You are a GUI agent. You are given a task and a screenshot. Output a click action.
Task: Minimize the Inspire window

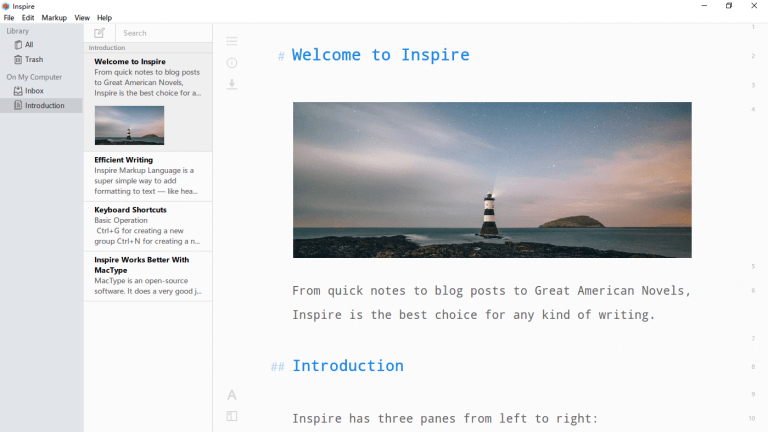coord(704,6)
